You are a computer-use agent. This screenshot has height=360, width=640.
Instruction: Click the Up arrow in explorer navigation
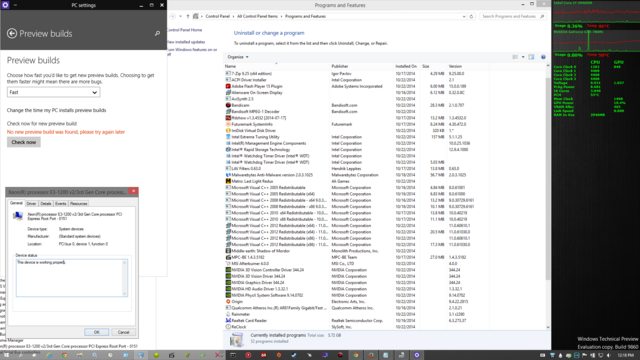click(x=188, y=16)
